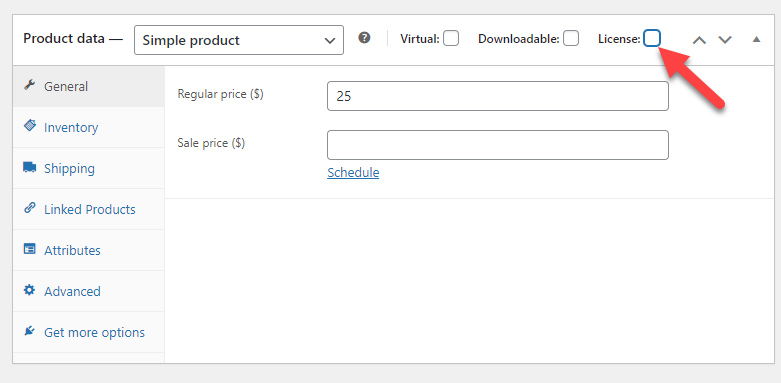Click the Regular price ($) label
Screen dimensions: 781x383
tap(220, 94)
